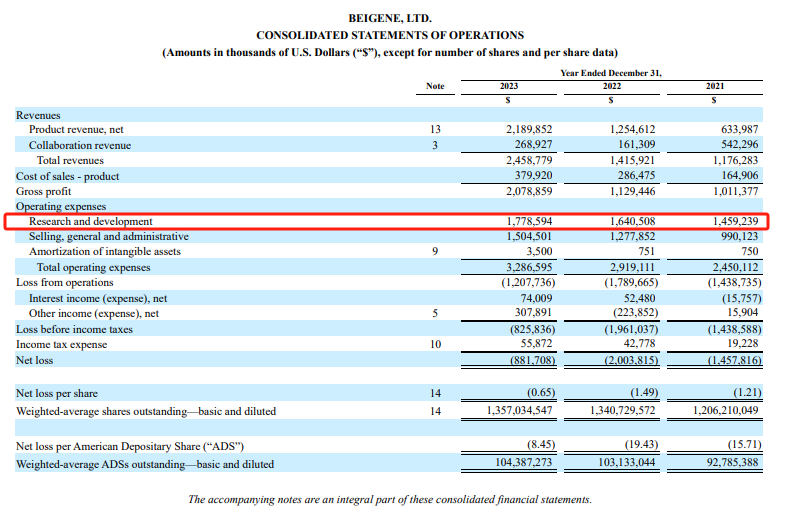
Task: Click the "Net loss per share" label
Action: [x=57, y=393]
